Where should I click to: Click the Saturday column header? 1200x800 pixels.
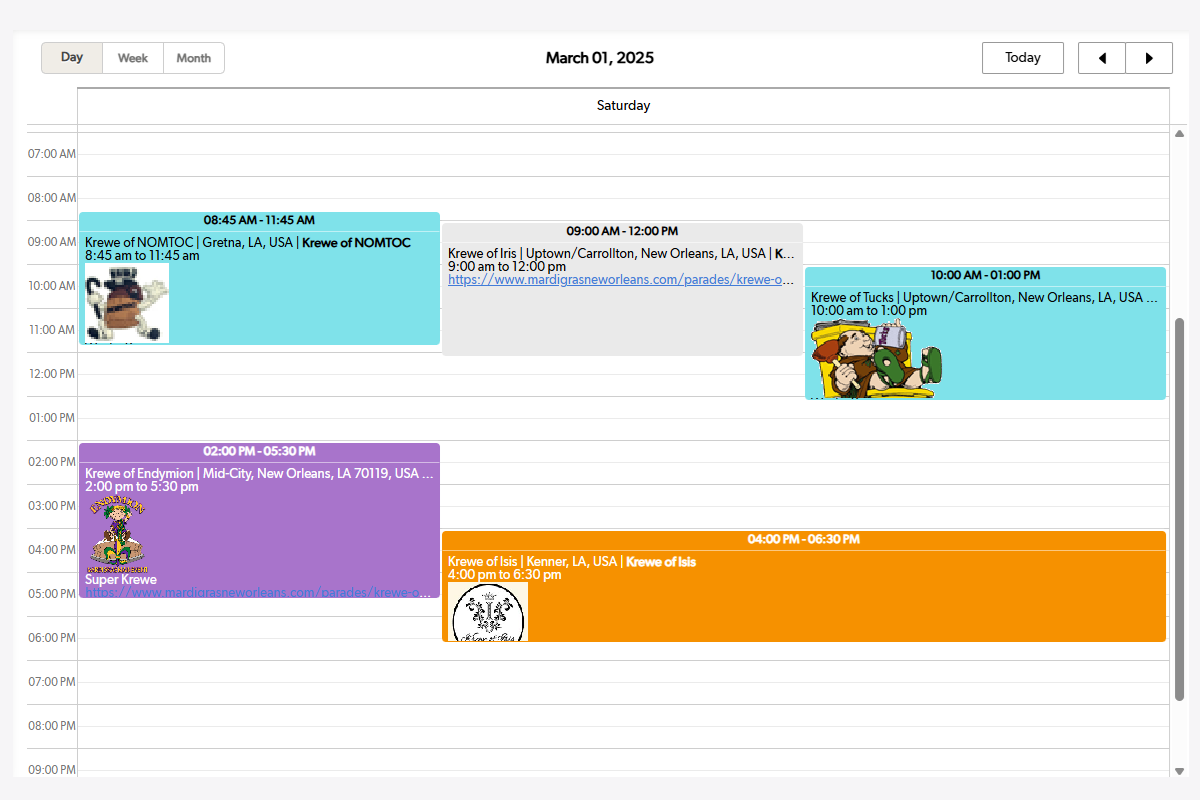[x=623, y=106]
